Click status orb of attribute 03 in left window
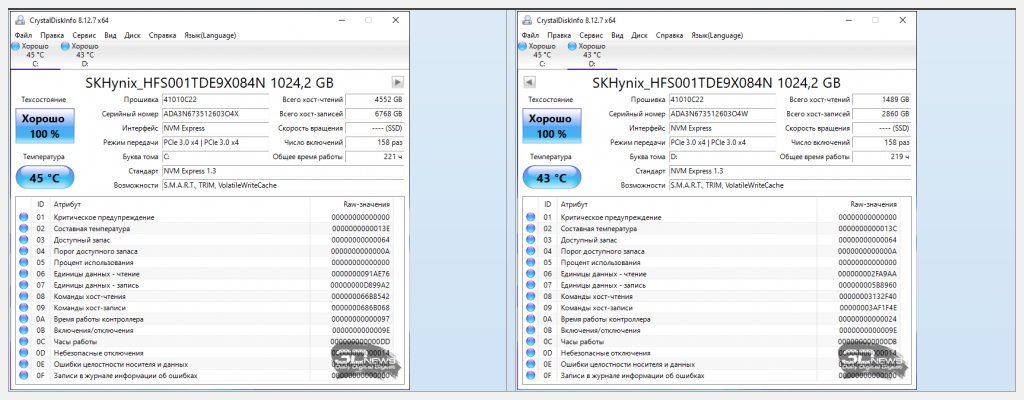Screen dimensions: 1024x400 [24, 240]
